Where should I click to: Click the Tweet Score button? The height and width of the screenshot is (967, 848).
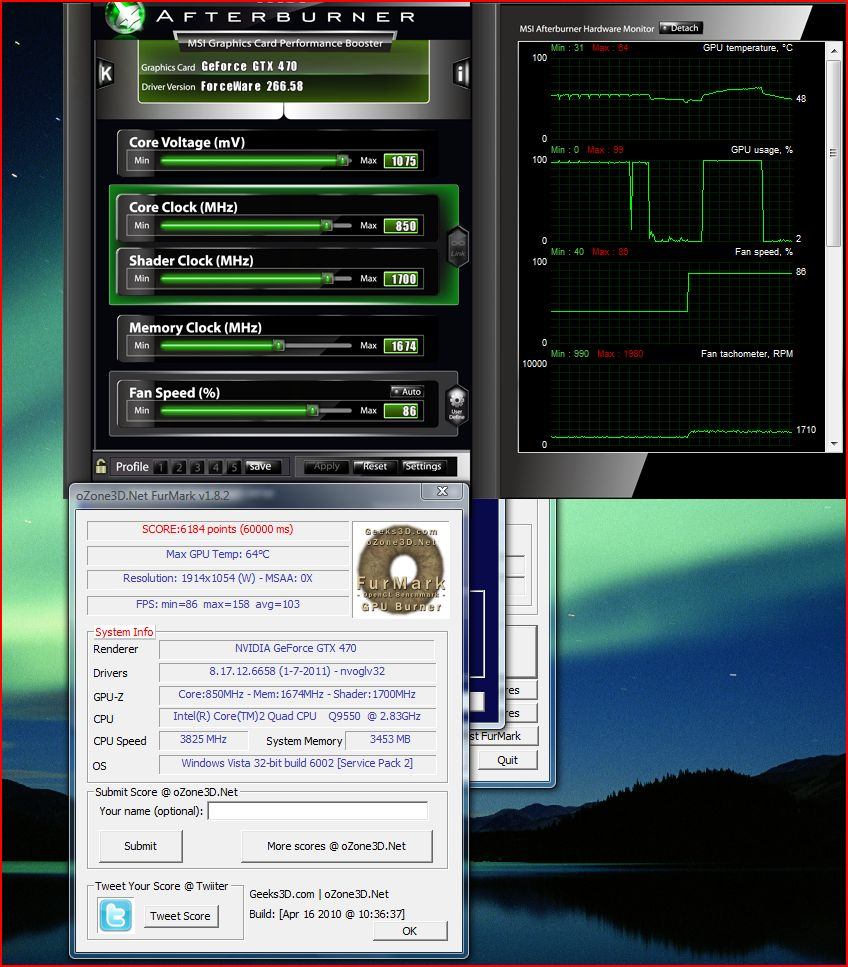pyautogui.click(x=180, y=916)
